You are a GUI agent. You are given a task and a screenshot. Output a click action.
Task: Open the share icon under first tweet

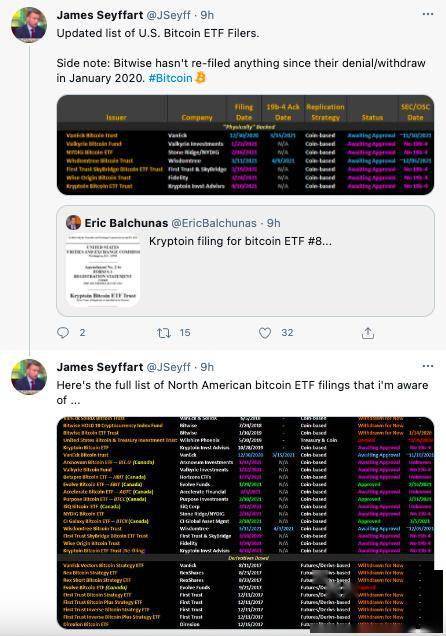pos(368,333)
